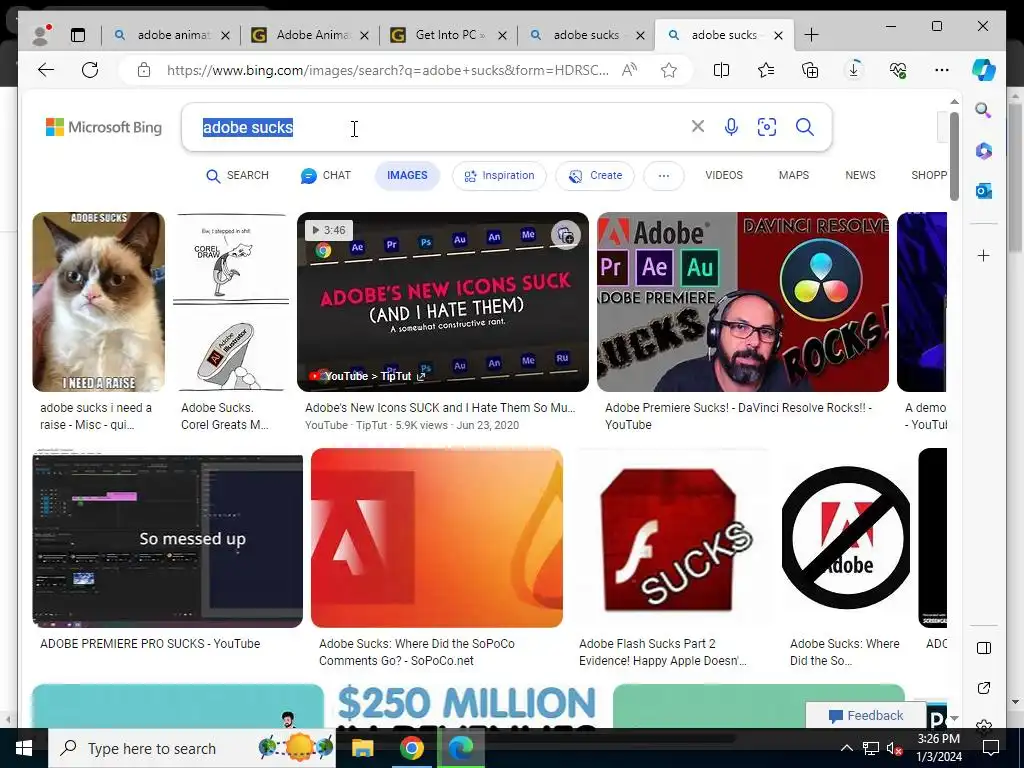Open Collections panel
The height and width of the screenshot is (768, 1024).
[810, 70]
